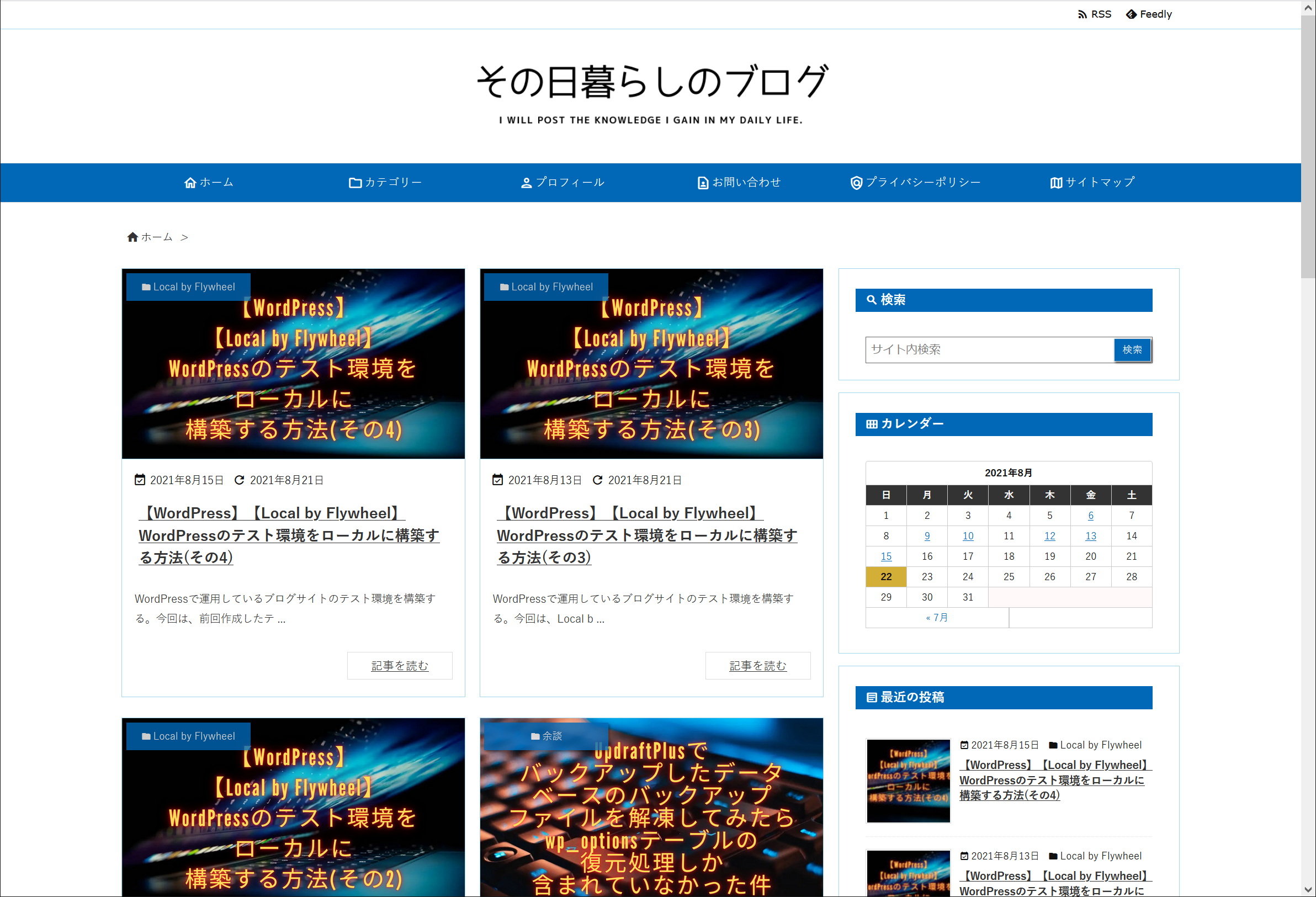Image resolution: width=1316 pixels, height=897 pixels.
Task: Open サイトマップ menu item
Action: tap(1092, 182)
